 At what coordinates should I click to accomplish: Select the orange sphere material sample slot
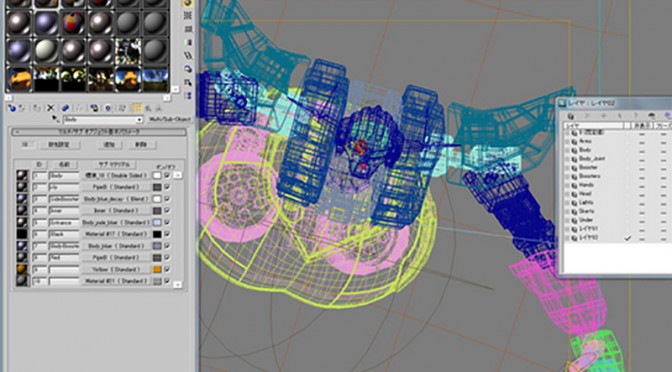(x=19, y=79)
